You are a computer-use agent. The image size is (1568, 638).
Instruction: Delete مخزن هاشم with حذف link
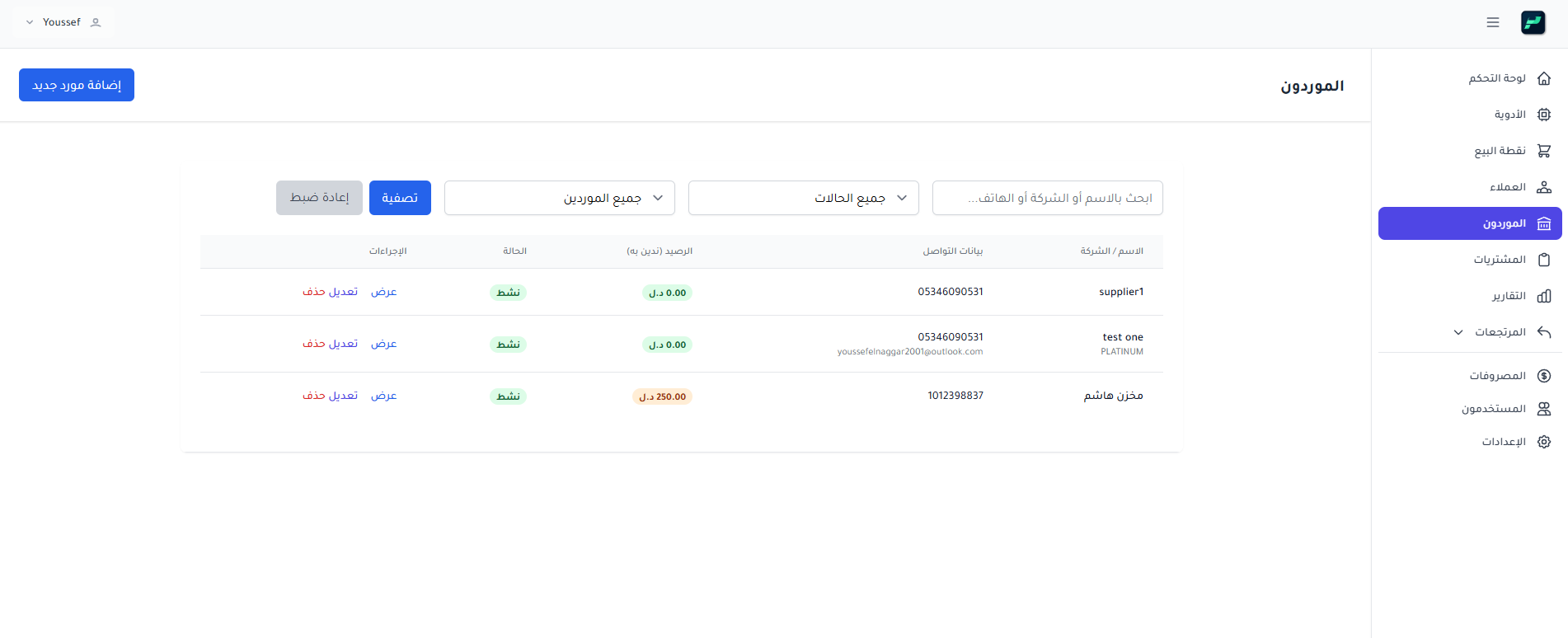pyautogui.click(x=314, y=396)
